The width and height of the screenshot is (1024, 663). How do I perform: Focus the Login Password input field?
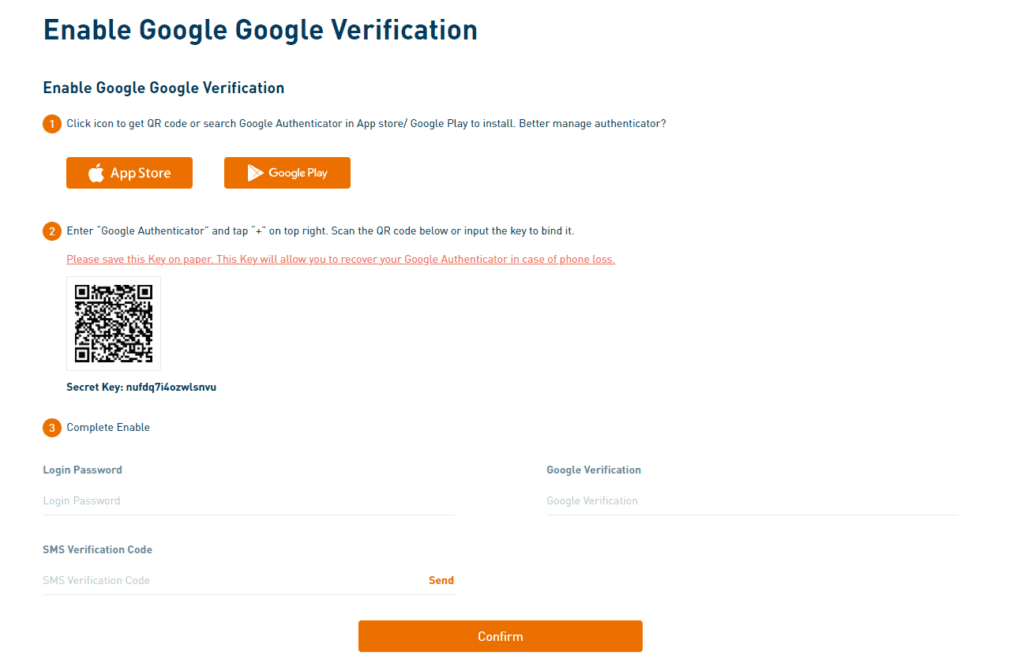tap(248, 501)
